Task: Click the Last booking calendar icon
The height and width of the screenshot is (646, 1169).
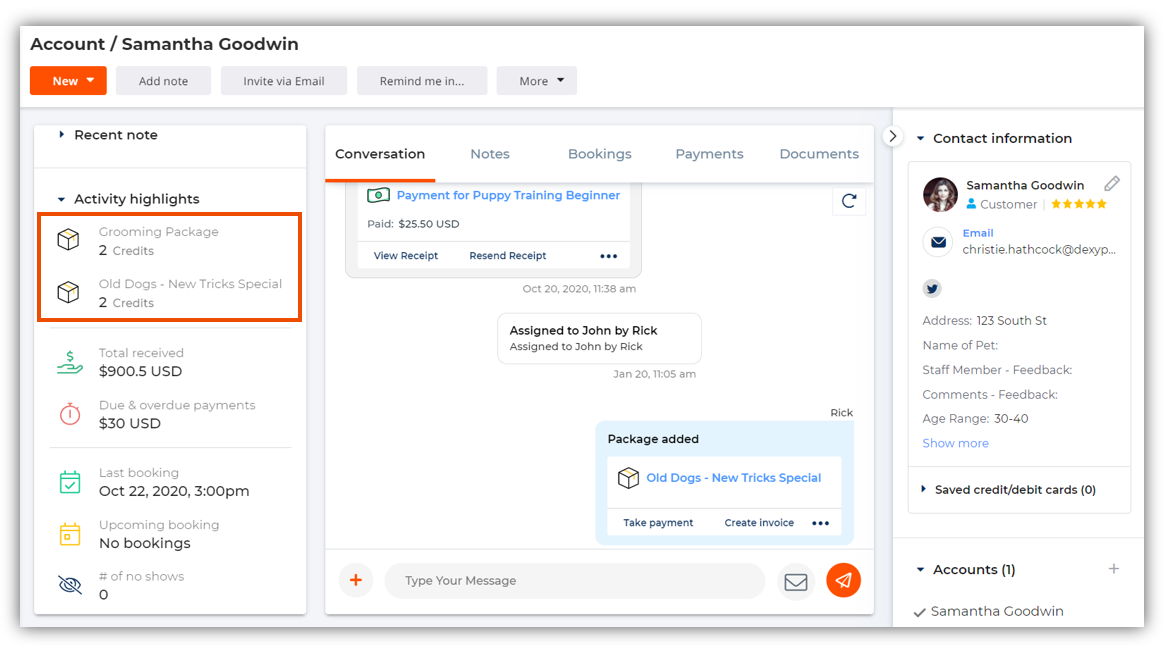Action: (69, 482)
